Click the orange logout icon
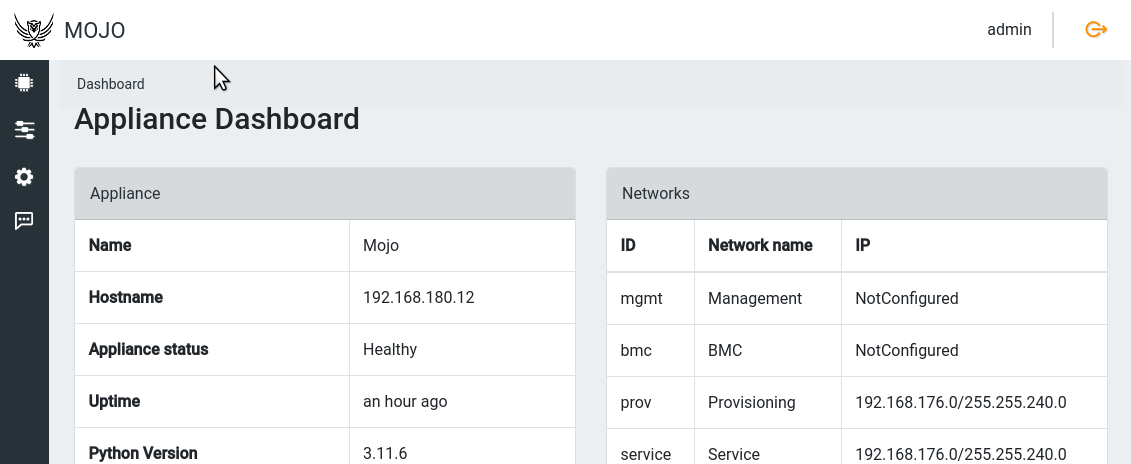This screenshot has height=464, width=1131. point(1096,30)
